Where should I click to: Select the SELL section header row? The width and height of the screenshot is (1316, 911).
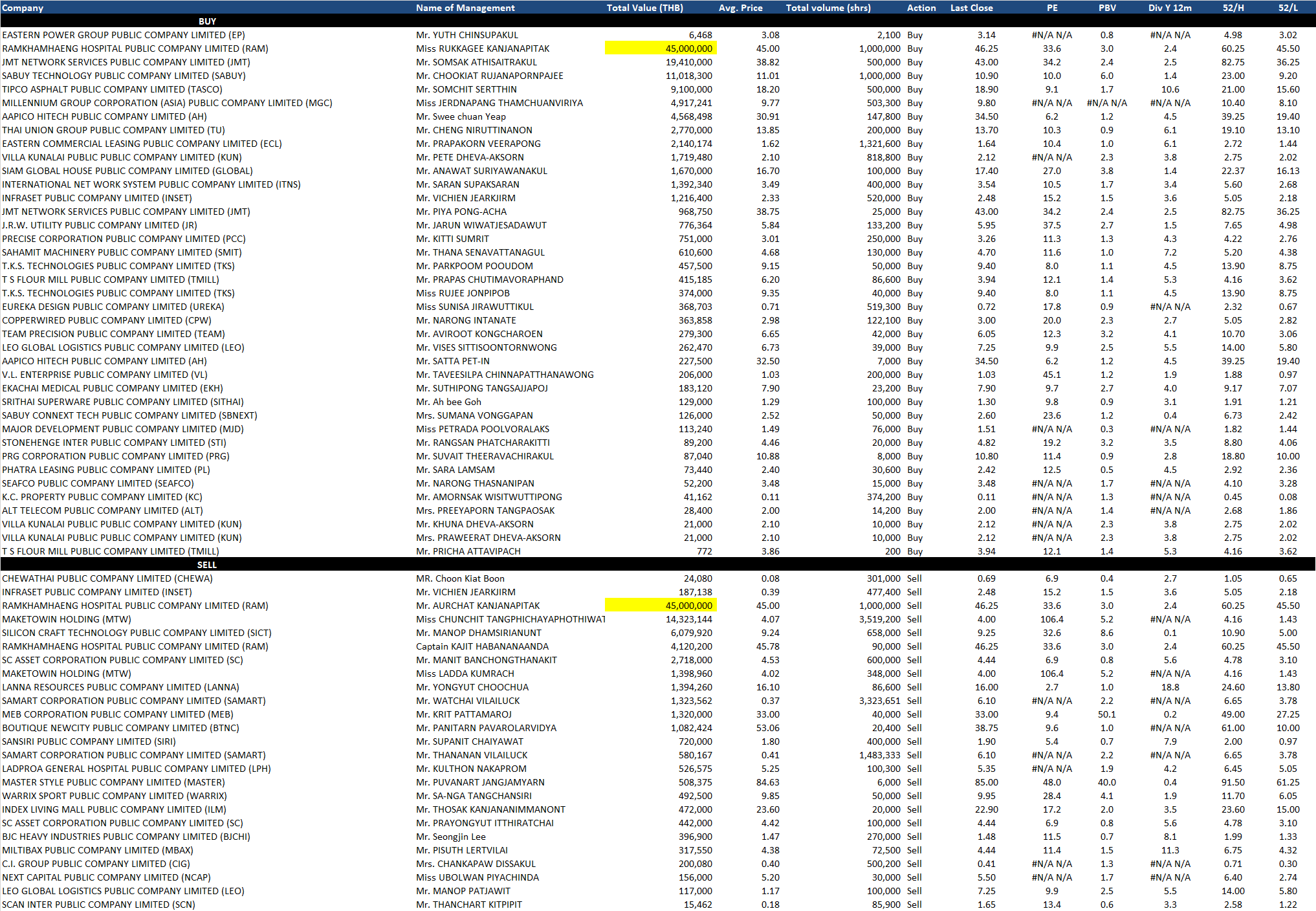(207, 565)
